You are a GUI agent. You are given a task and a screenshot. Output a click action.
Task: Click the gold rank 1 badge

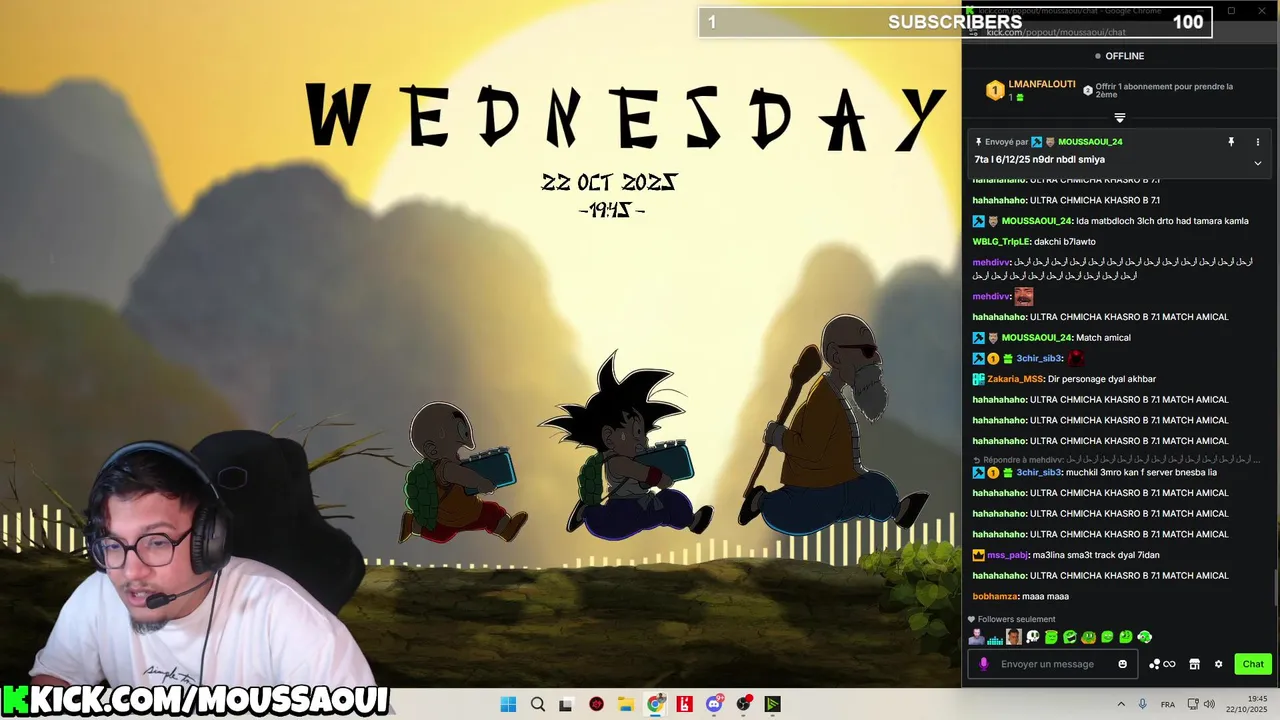pos(994,91)
